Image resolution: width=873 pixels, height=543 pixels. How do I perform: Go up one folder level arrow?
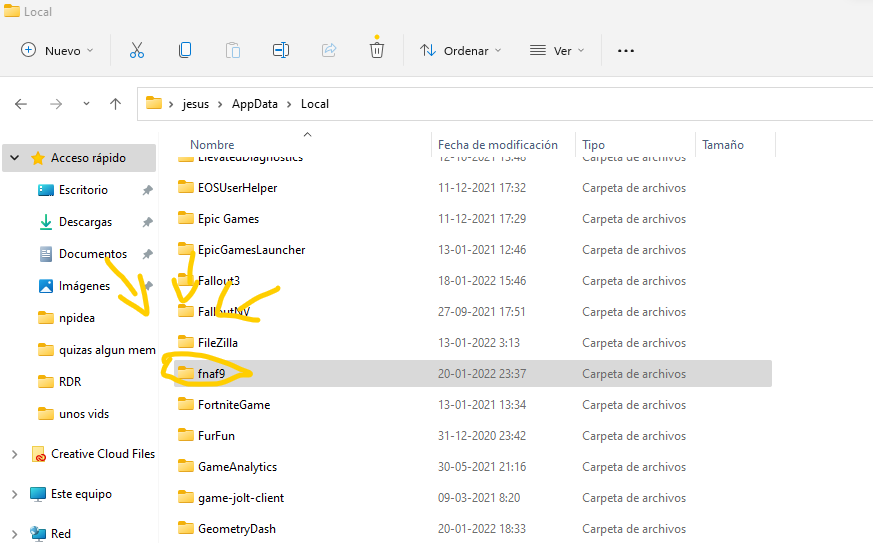click(x=115, y=104)
